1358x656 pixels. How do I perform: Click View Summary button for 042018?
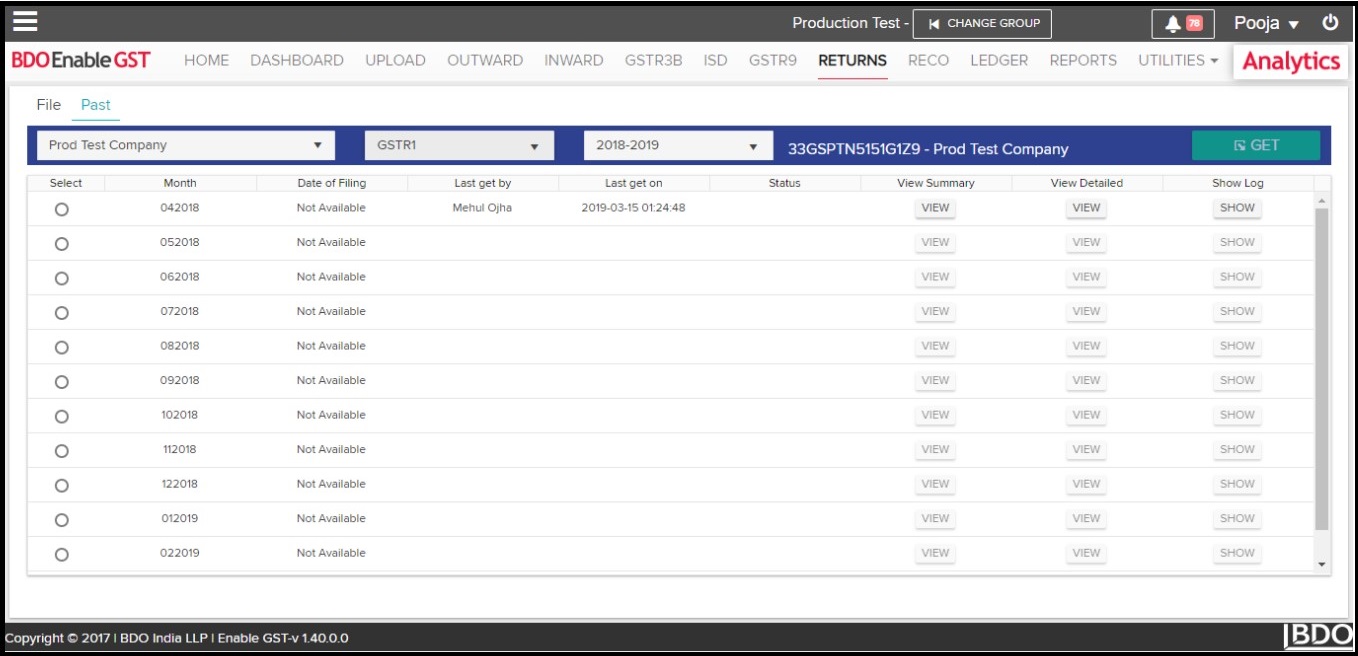coord(935,208)
